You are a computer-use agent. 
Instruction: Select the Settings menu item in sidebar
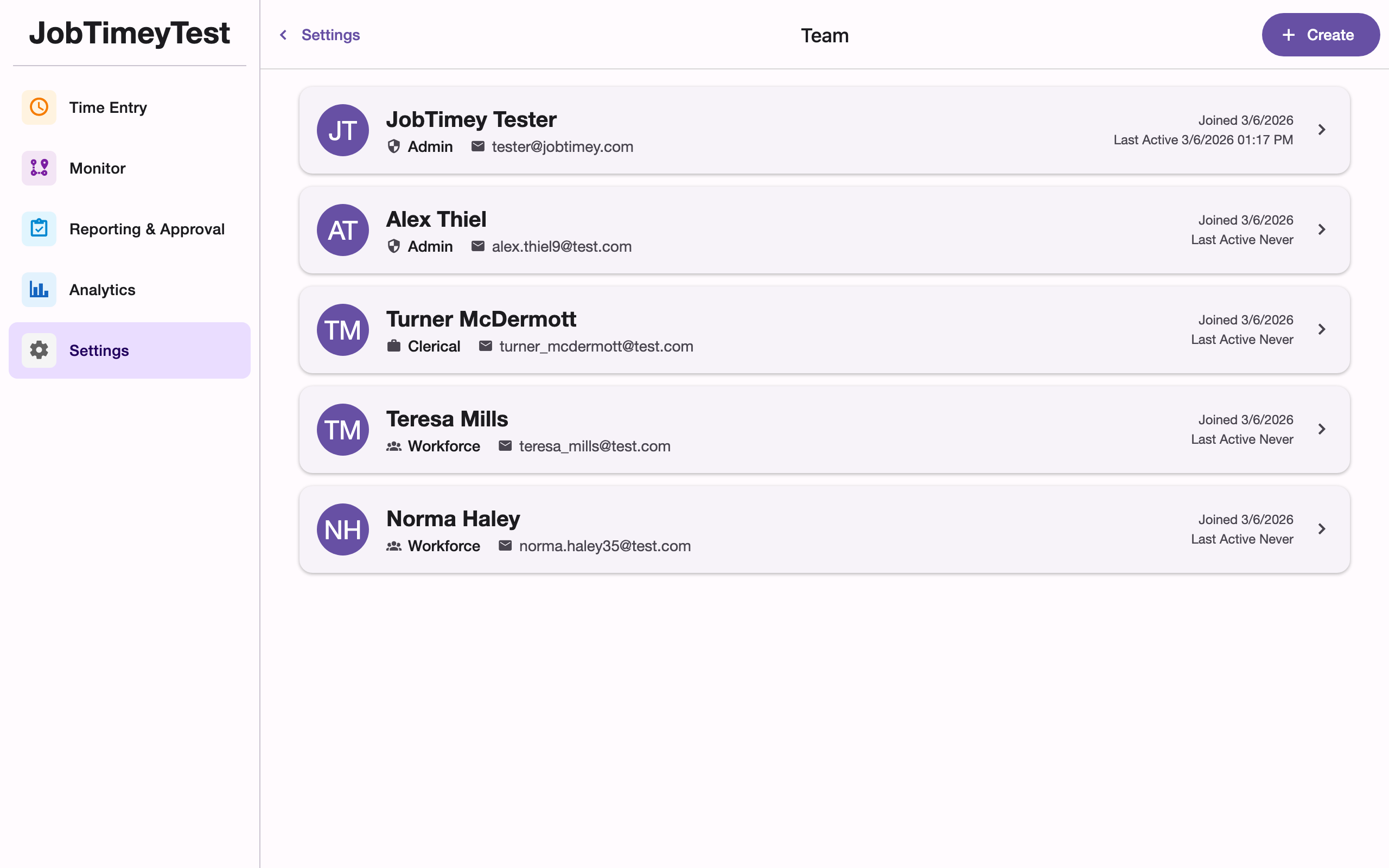coord(99,350)
